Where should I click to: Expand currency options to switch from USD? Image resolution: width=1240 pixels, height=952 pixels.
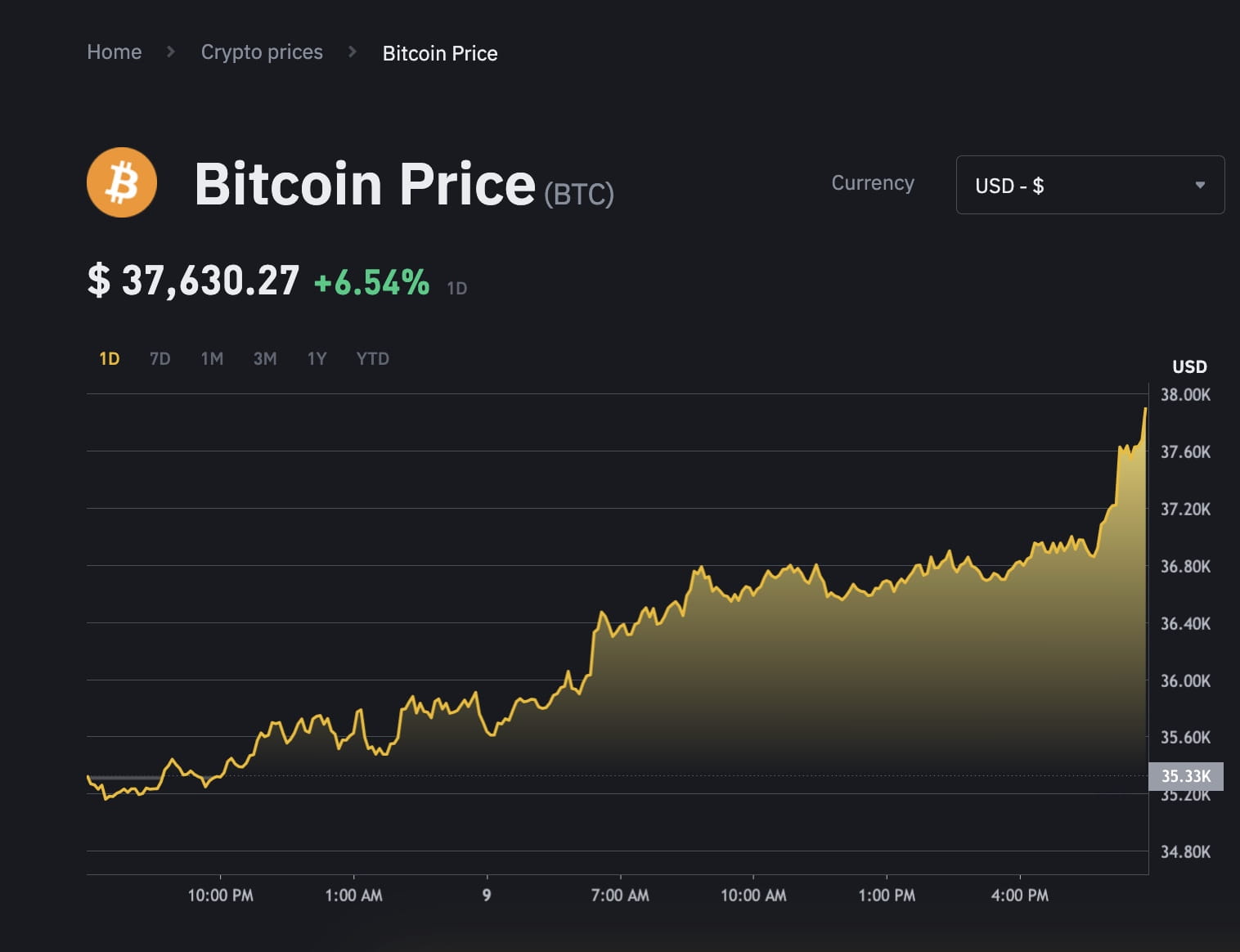(1089, 185)
